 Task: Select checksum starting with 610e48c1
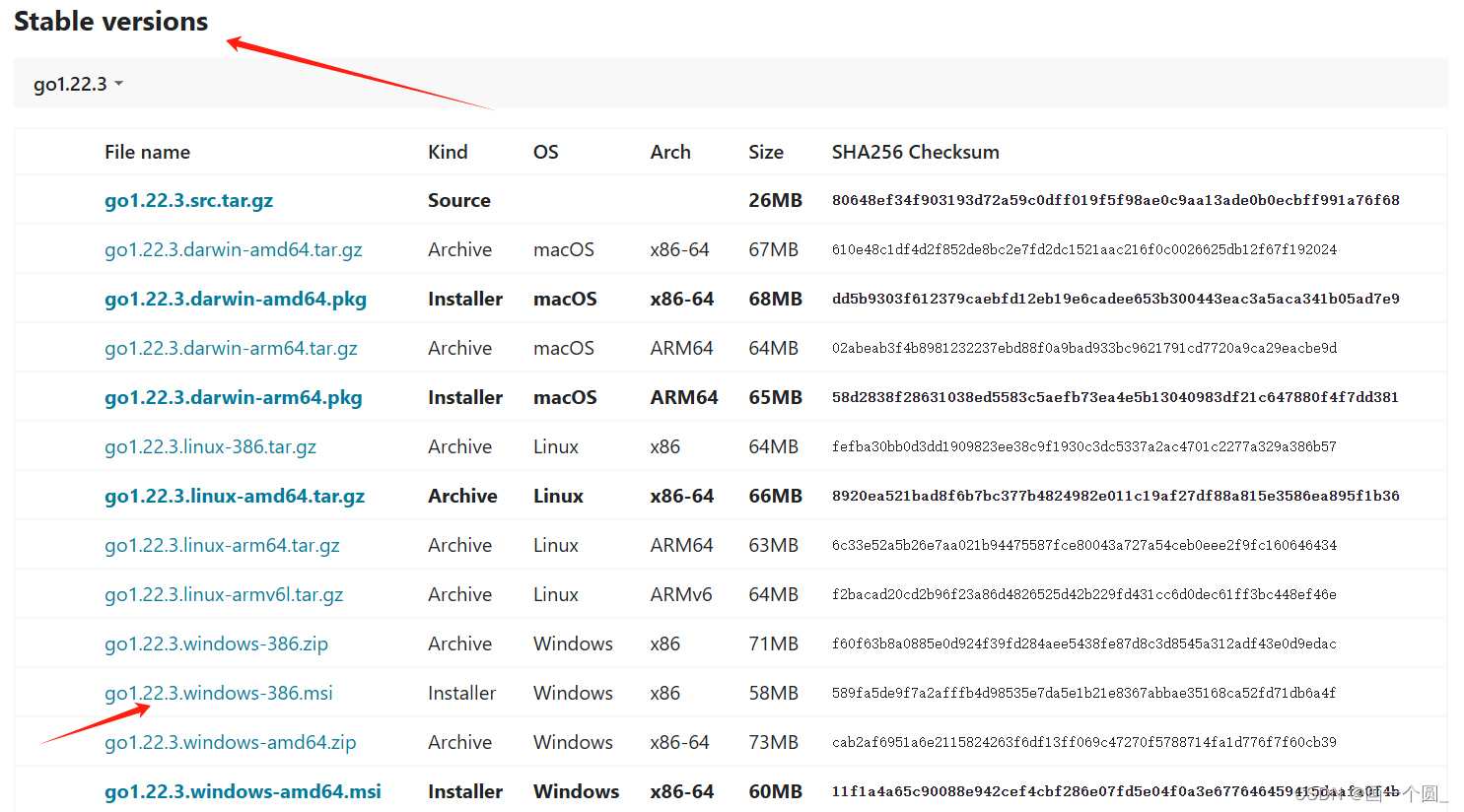coord(1084,249)
